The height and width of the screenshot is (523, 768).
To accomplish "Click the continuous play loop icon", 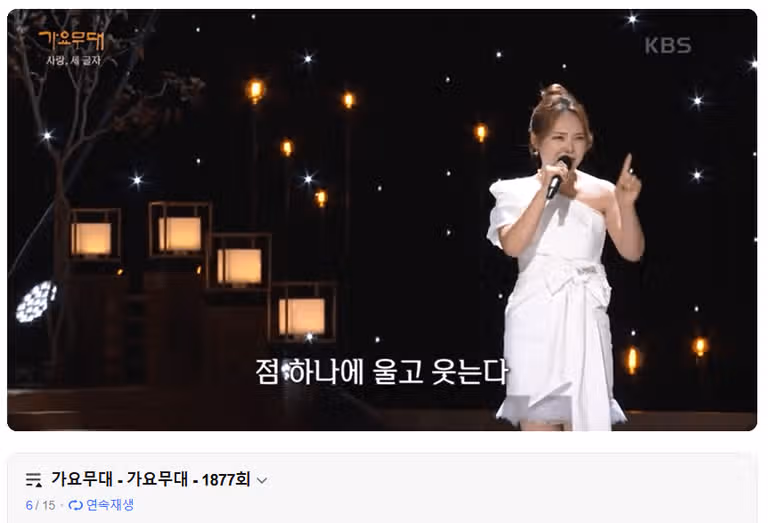I will click(x=75, y=505).
